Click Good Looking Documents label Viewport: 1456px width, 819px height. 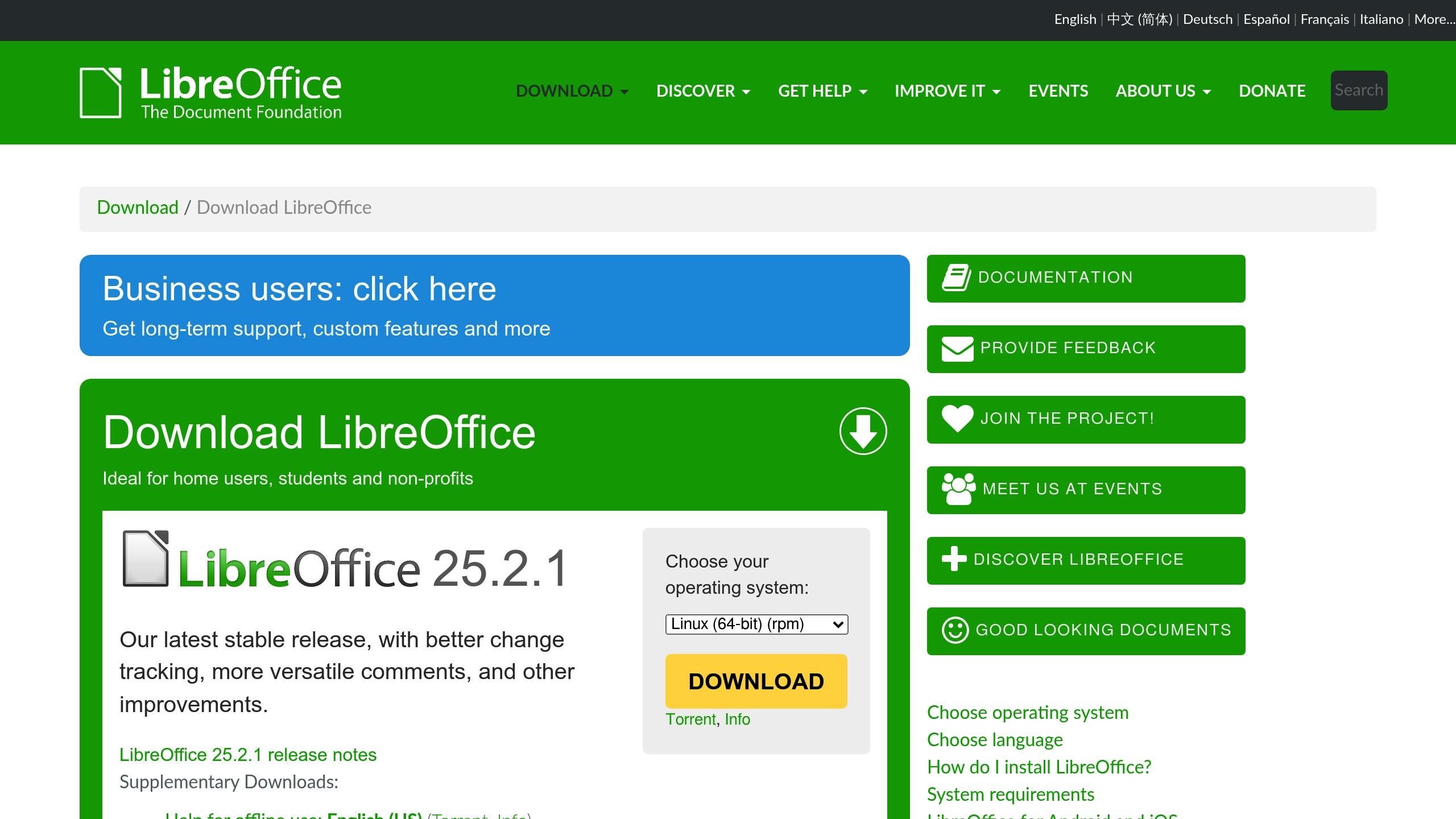pos(1103,630)
